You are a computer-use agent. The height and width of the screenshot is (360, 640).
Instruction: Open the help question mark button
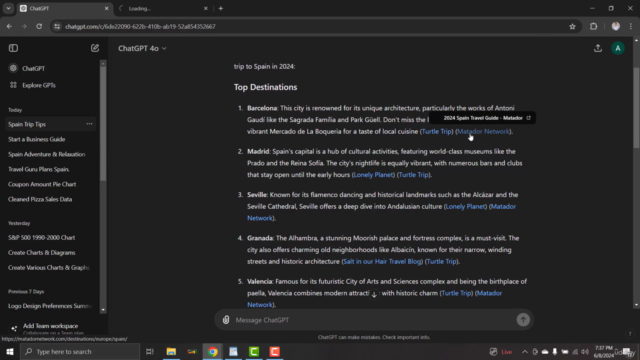(630, 333)
